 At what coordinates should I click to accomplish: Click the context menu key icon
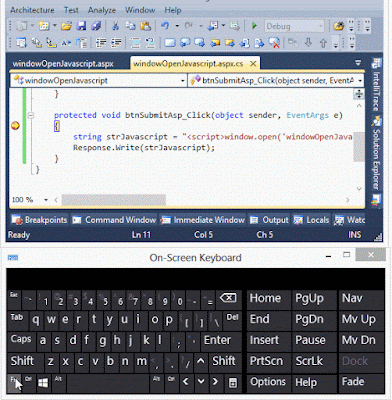click(233, 383)
